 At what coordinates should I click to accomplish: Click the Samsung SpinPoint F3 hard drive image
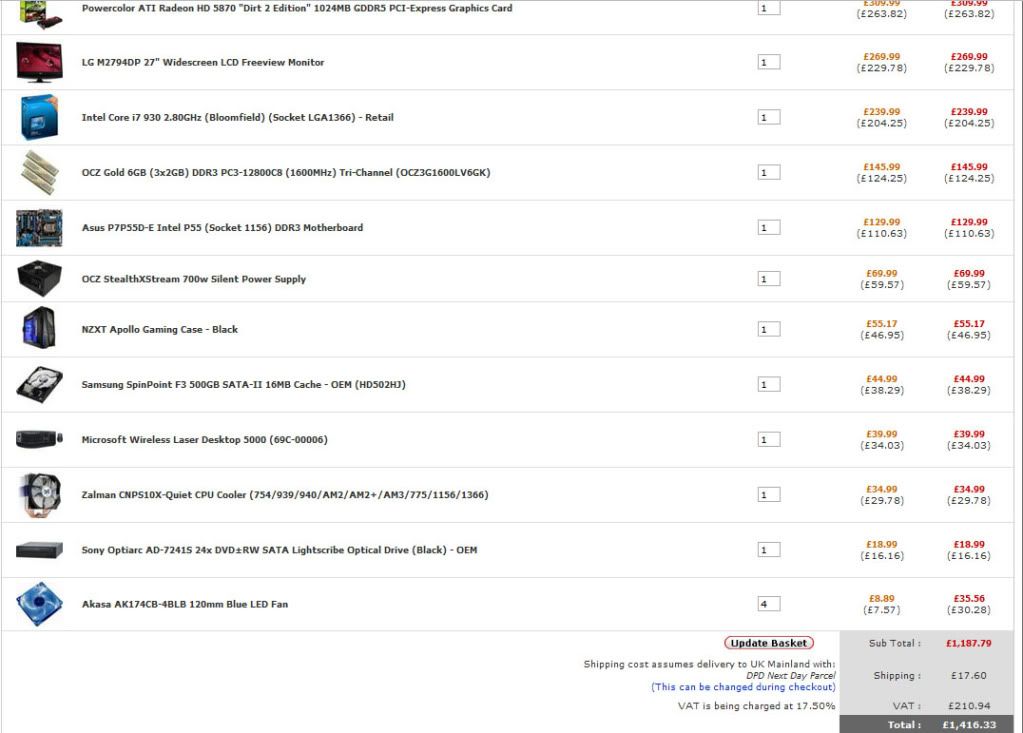tap(39, 385)
